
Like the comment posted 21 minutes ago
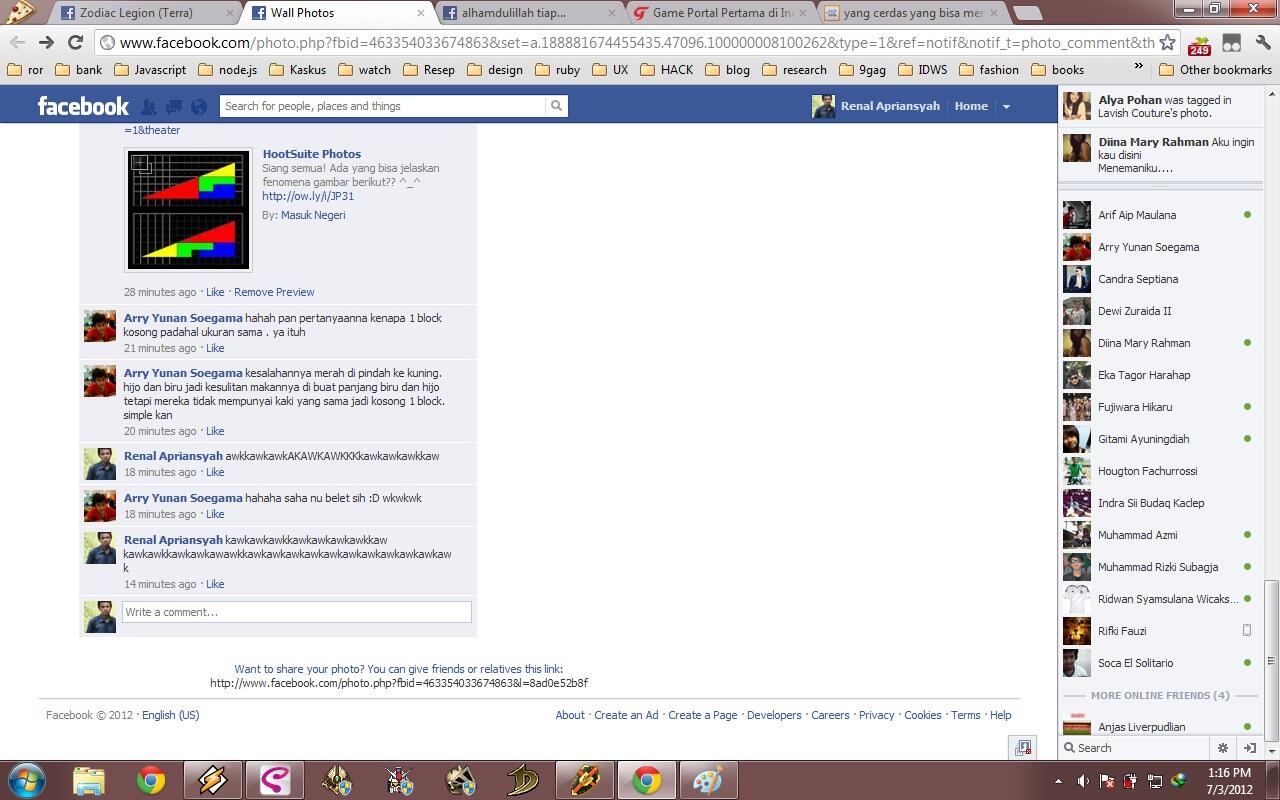[215, 348]
